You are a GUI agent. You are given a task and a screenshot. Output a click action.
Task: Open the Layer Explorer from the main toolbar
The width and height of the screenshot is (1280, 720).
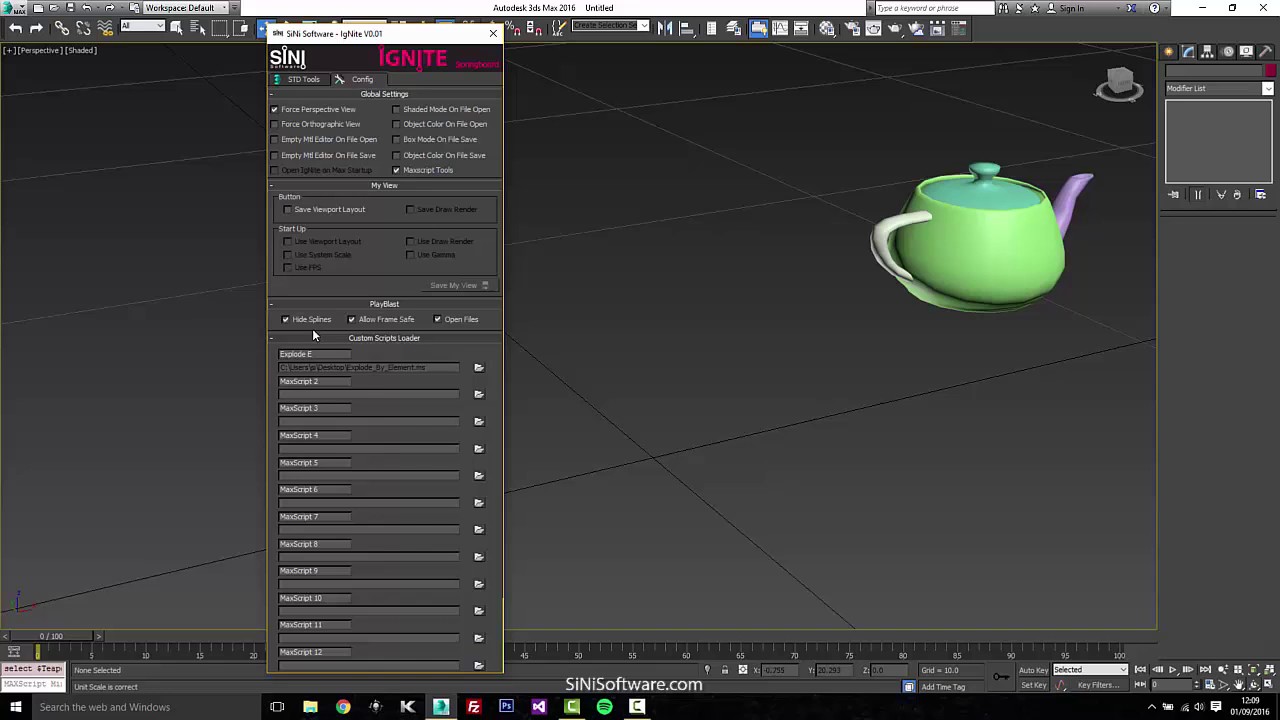tap(735, 28)
